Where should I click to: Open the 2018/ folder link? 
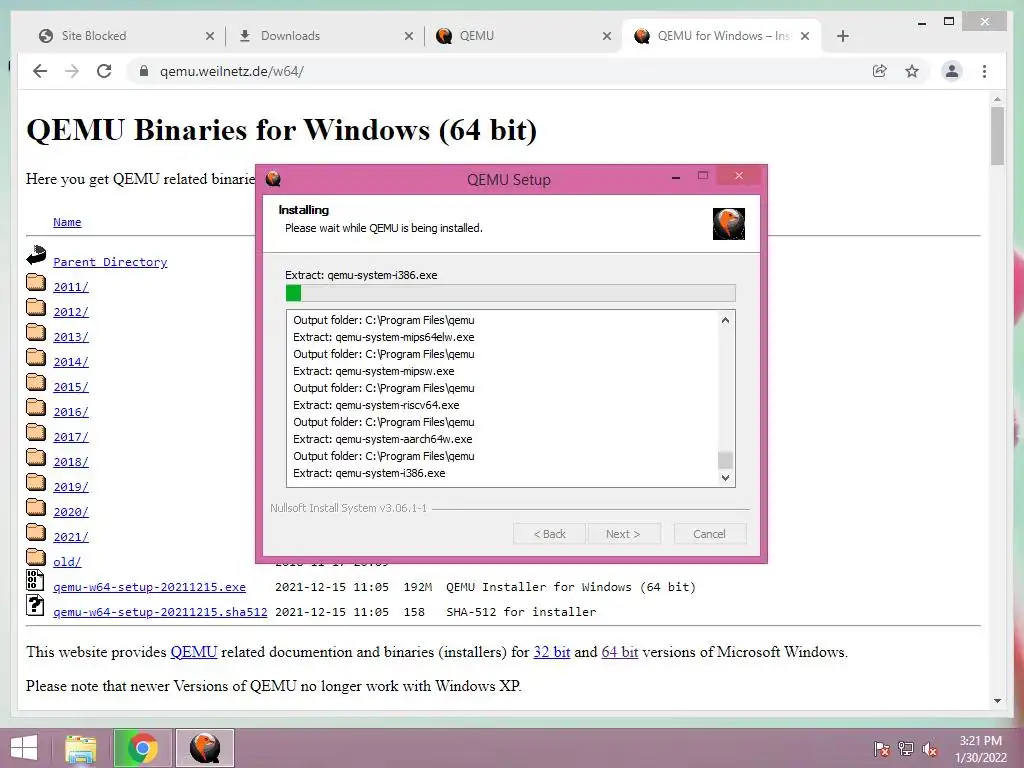[x=71, y=462]
